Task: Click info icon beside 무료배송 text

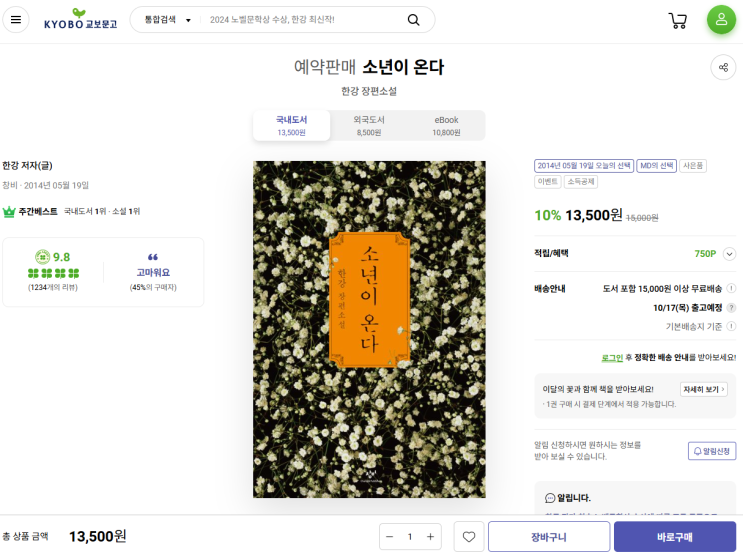Action: pyautogui.click(x=731, y=288)
